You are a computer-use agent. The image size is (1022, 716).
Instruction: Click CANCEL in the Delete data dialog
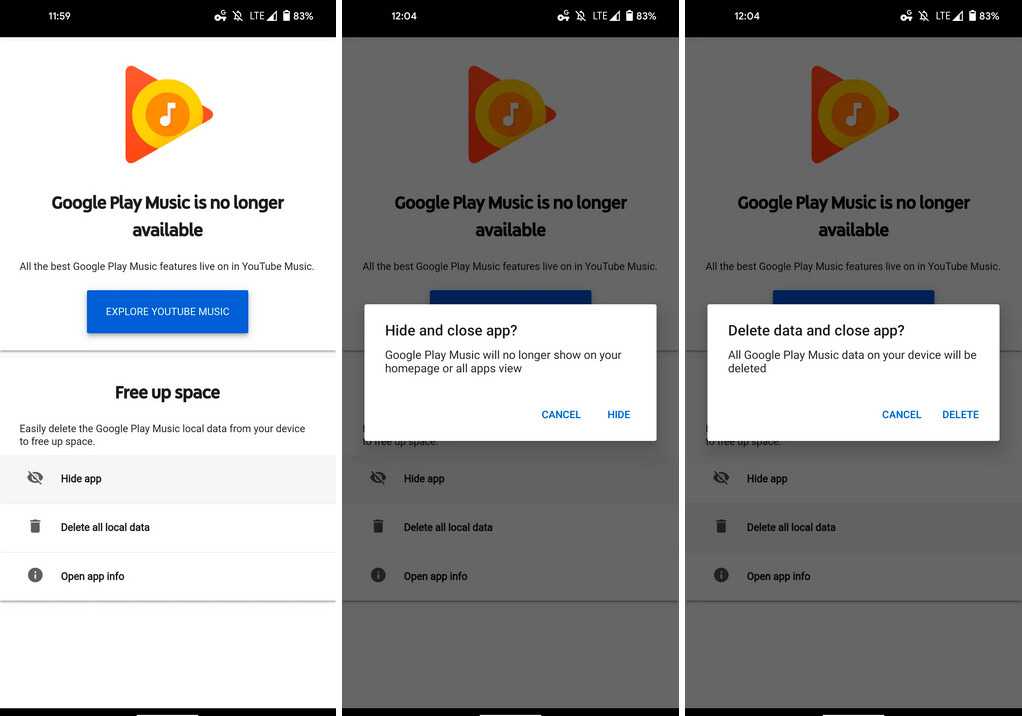[x=901, y=414]
